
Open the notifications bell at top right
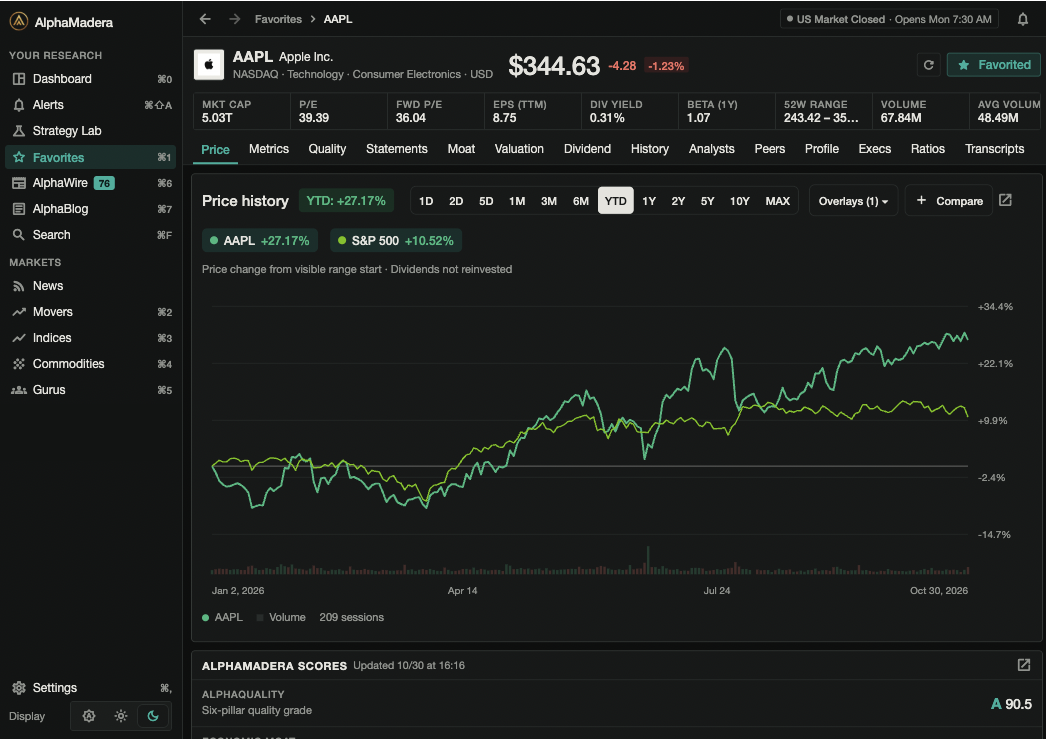click(x=1023, y=19)
